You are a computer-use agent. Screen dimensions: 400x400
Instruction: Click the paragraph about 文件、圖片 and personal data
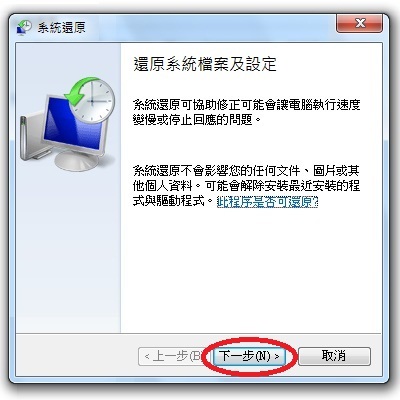point(246,186)
